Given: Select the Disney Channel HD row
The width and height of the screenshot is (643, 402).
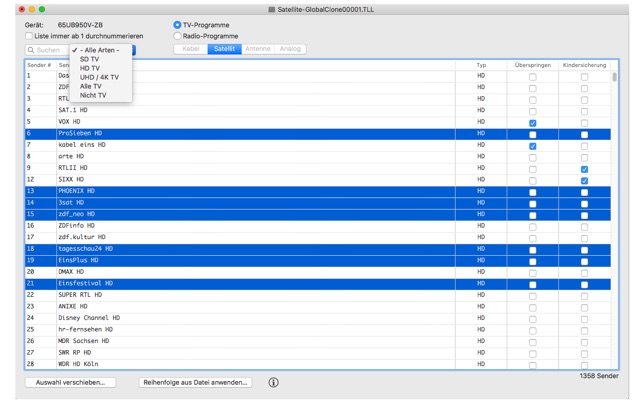Looking at the screenshot, I should click(318, 318).
